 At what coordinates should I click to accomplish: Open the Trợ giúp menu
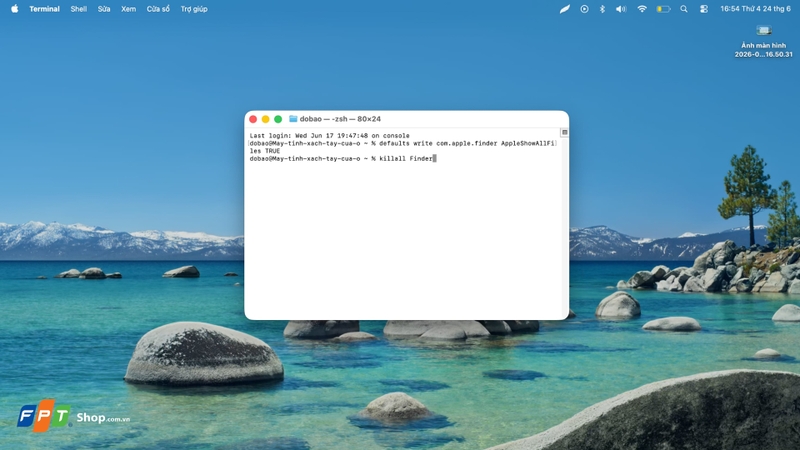194,9
